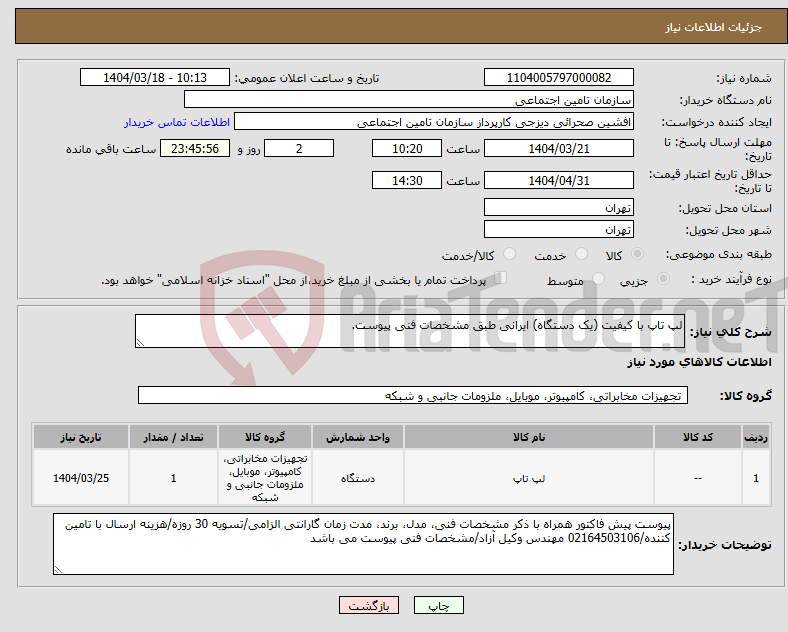This screenshot has height=632, width=788.
Task: Click the گروه کالا table column header
Action: click(x=265, y=437)
